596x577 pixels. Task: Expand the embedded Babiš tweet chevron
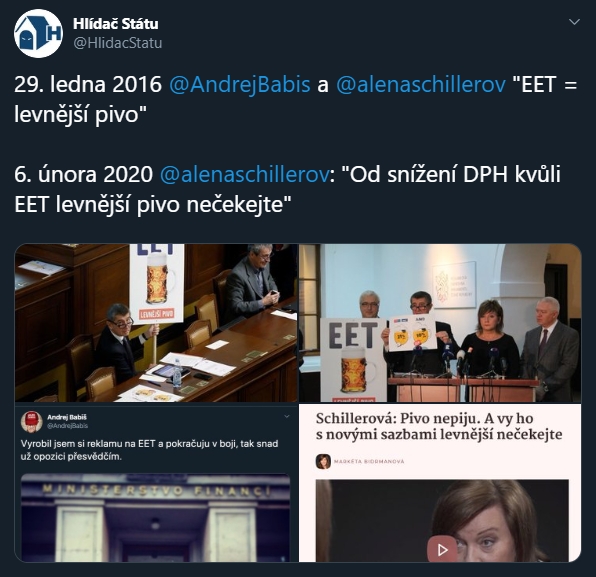pos(287,417)
